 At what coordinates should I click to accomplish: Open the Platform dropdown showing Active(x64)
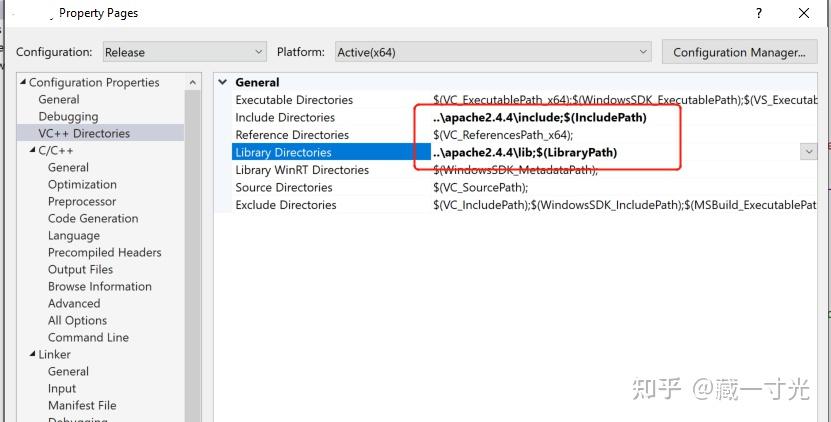point(492,52)
